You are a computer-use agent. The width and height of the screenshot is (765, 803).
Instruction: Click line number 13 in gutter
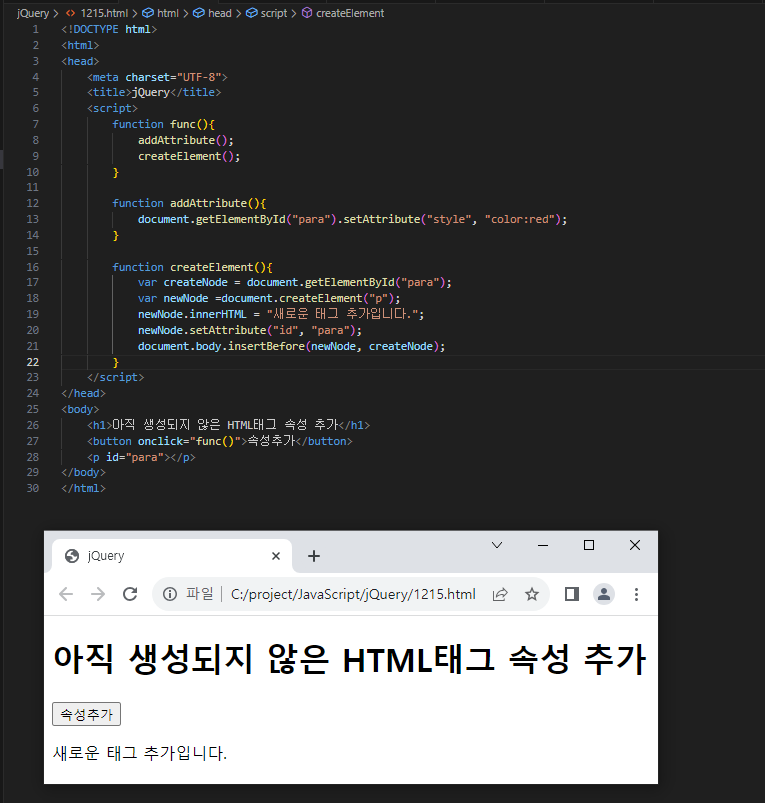point(32,219)
